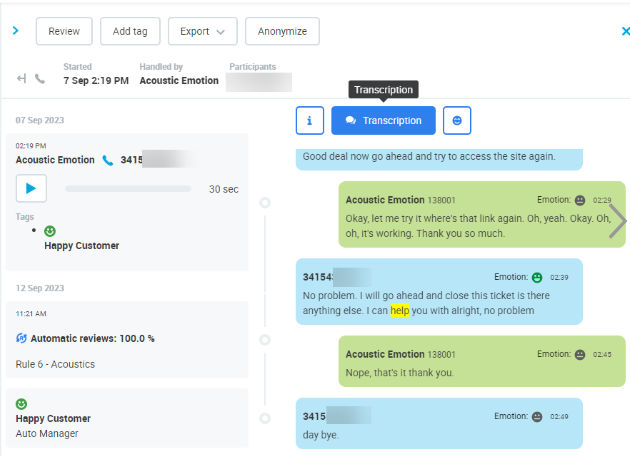The width and height of the screenshot is (630, 456).
Task: Expand right side panel chevron arrow
Action: point(618,221)
